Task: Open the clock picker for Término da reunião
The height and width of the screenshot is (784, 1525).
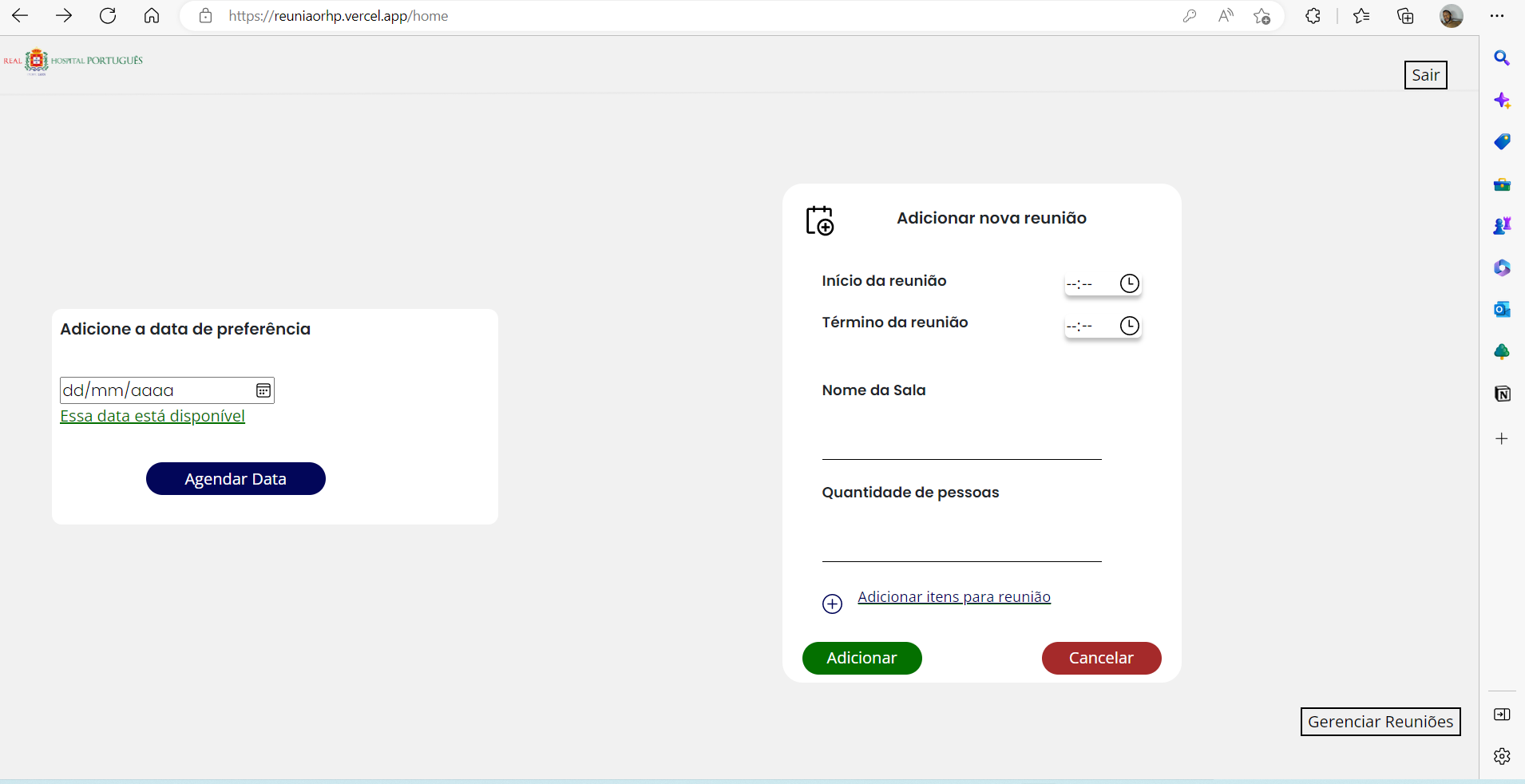Action: click(x=1130, y=326)
